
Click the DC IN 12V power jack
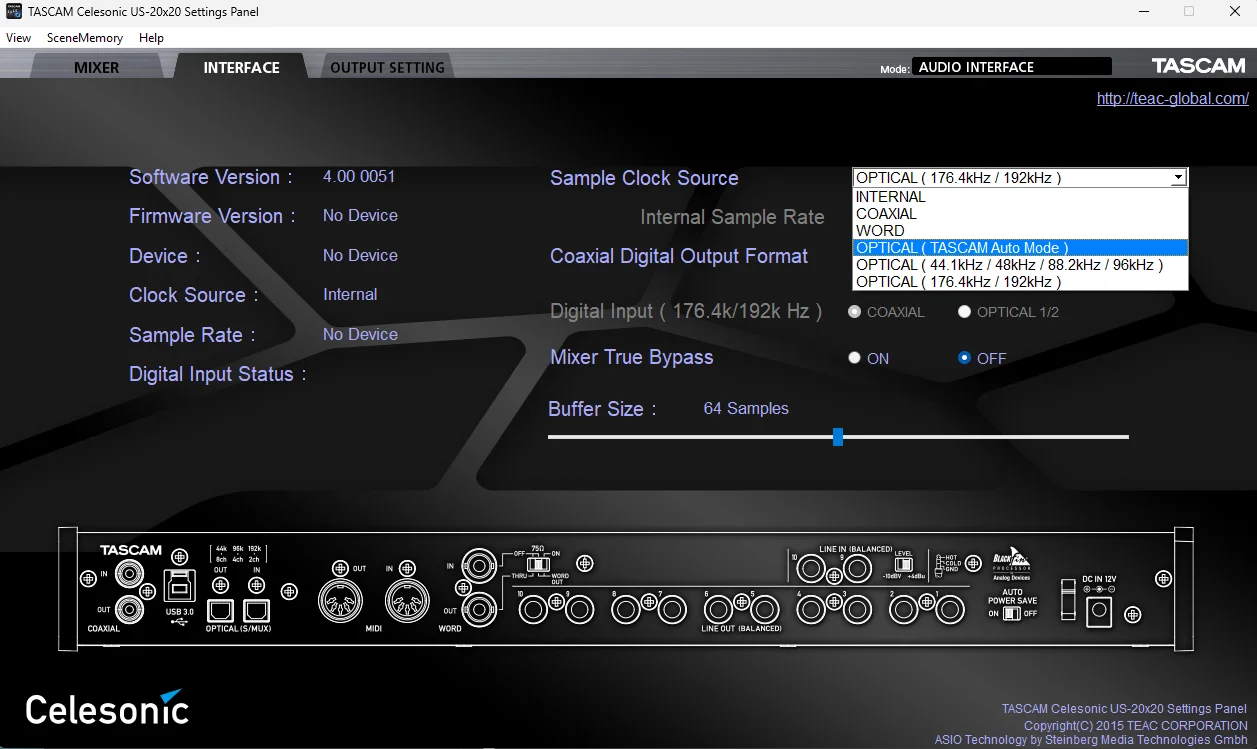(x=1100, y=610)
